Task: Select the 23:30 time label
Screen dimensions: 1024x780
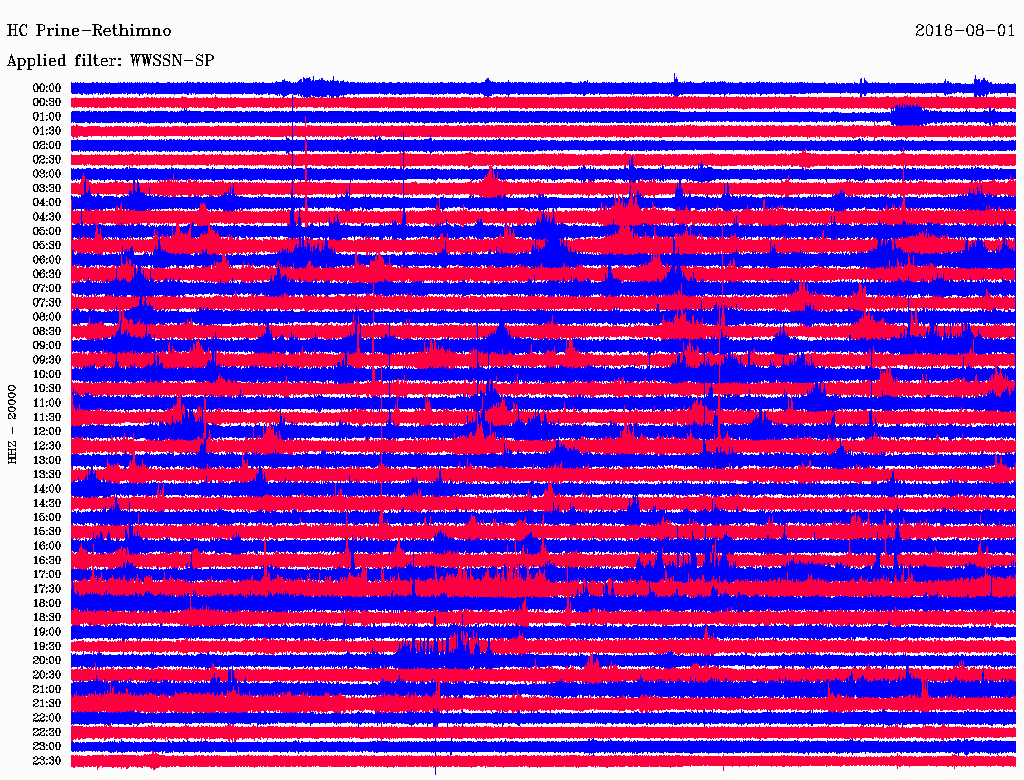Action: coord(46,760)
